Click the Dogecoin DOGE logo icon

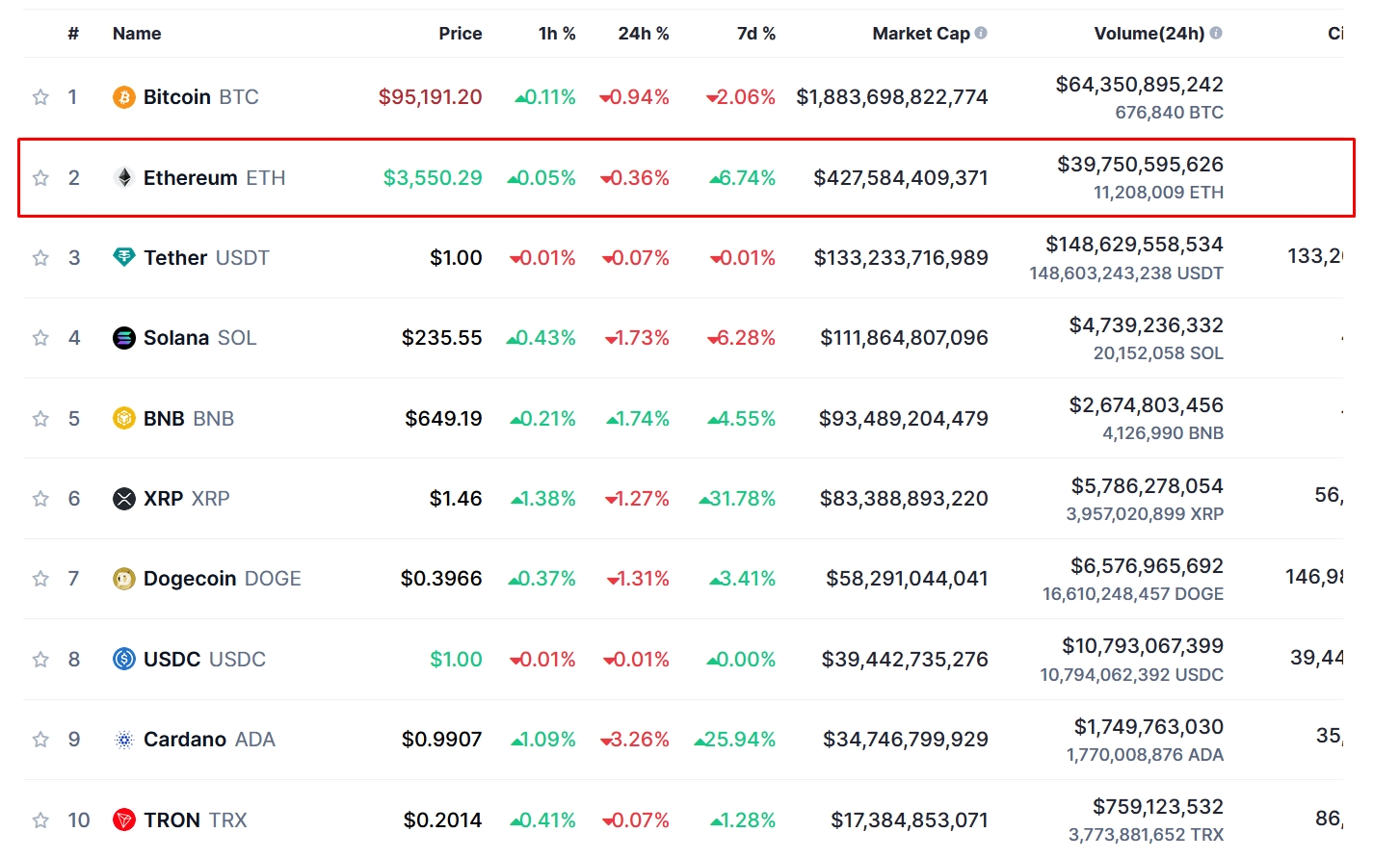click(123, 578)
